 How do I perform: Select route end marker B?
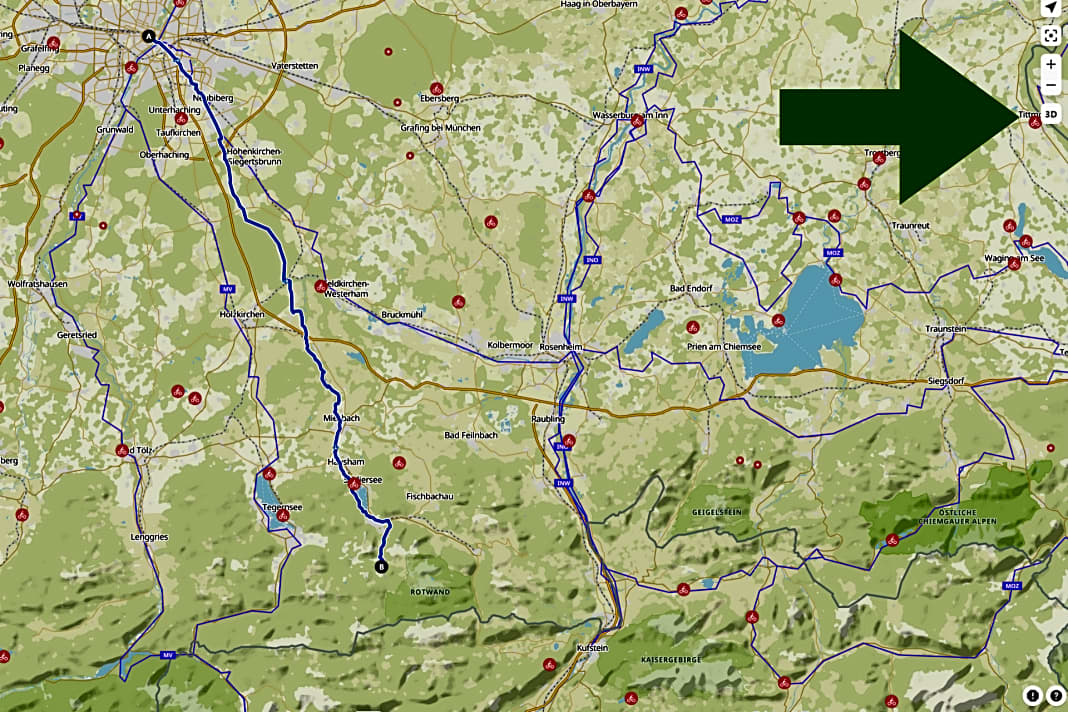click(381, 567)
